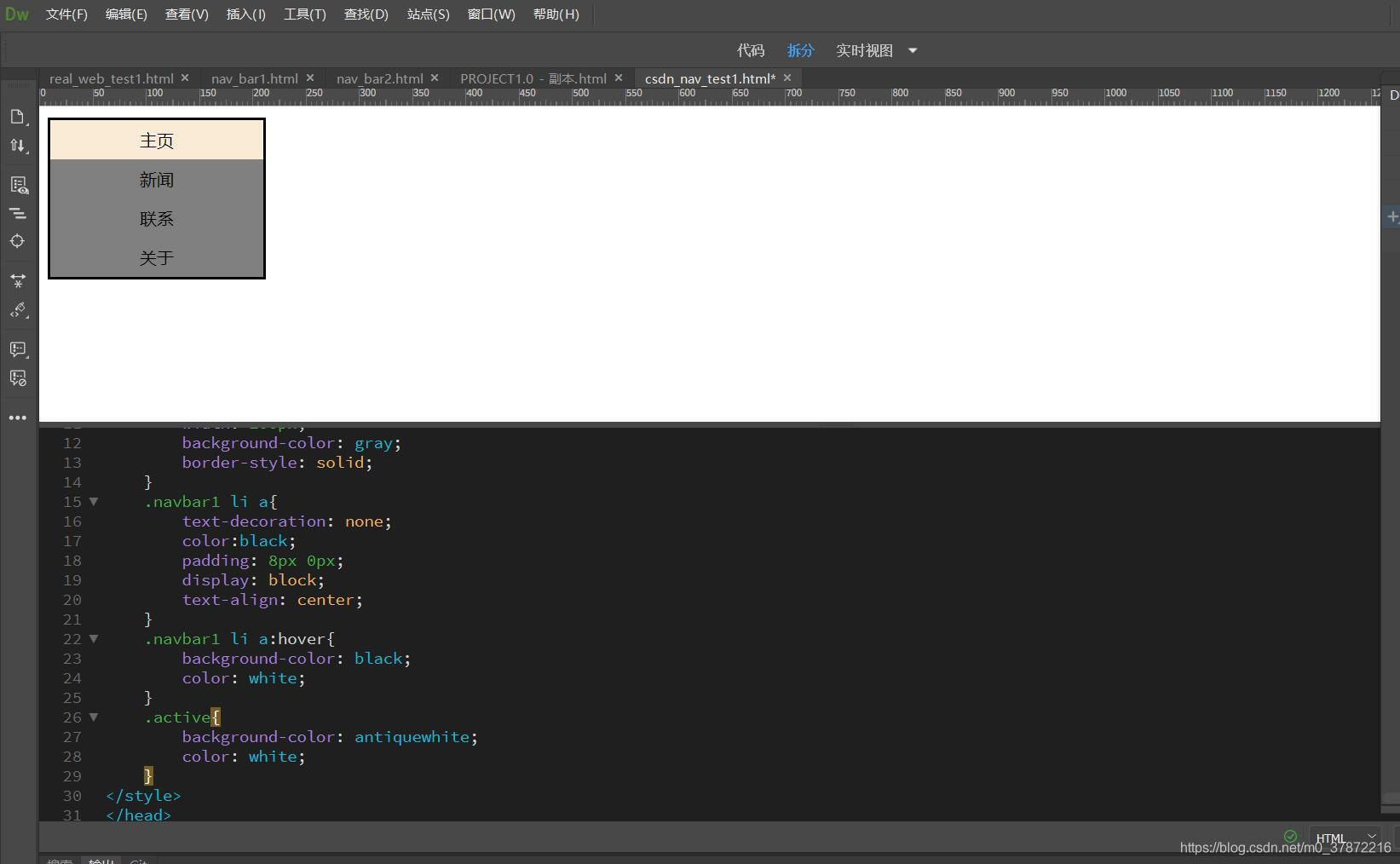Image resolution: width=1400 pixels, height=864 pixels.
Task: Switch to 拆分 split view
Action: tap(800, 50)
